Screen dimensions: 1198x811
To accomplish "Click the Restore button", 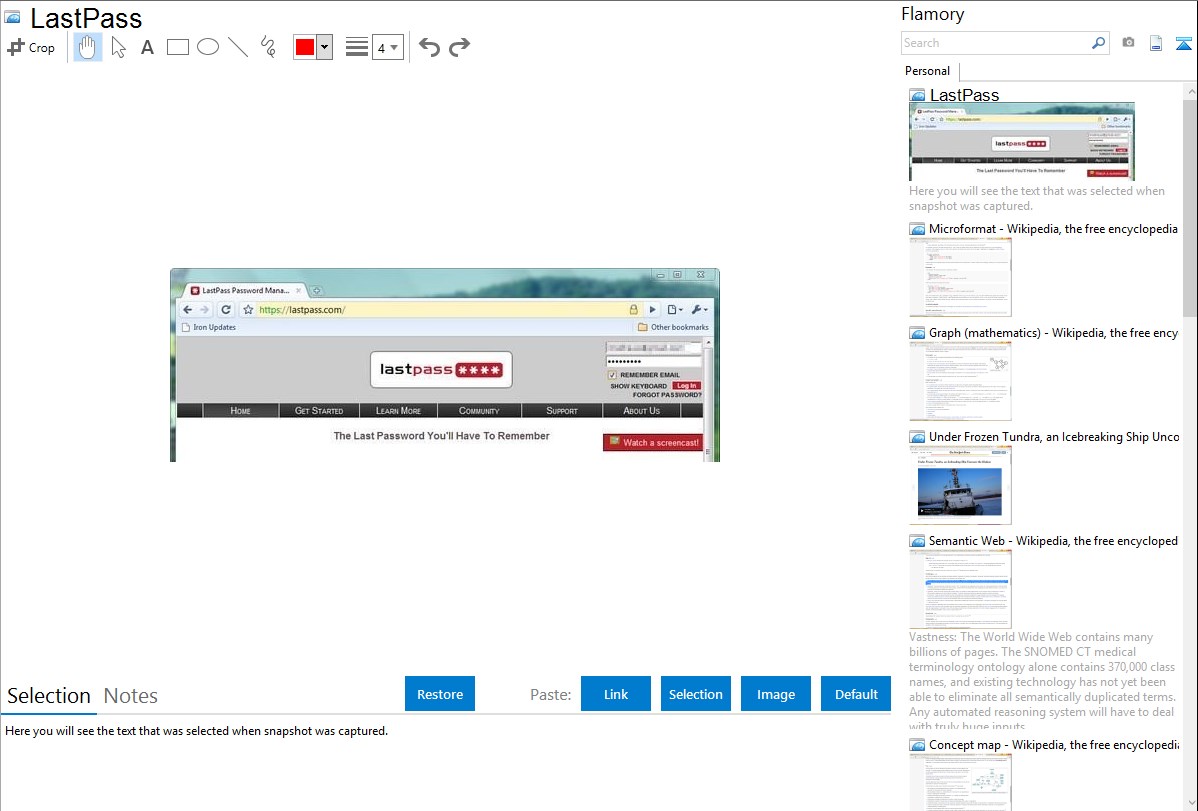I will 440,694.
